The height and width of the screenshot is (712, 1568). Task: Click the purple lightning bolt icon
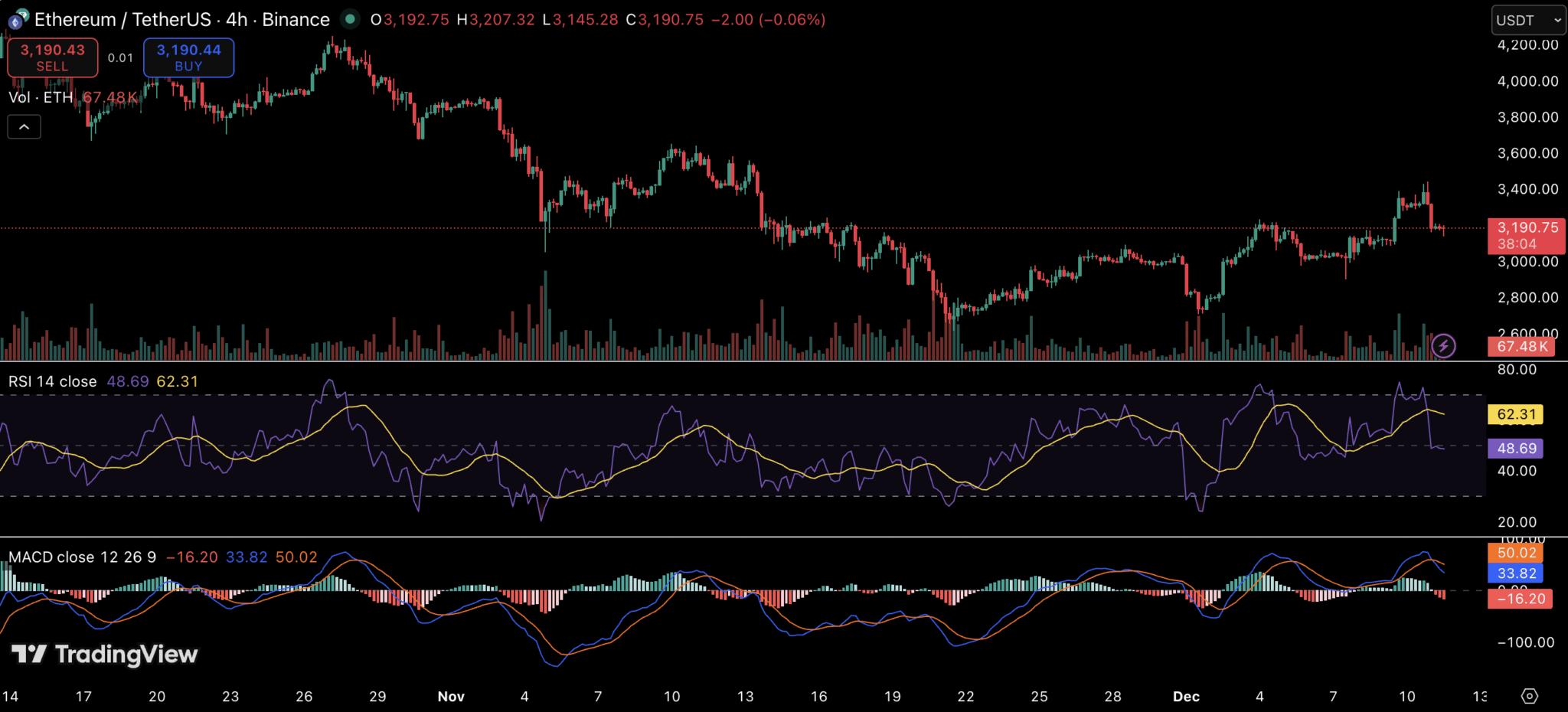click(x=1443, y=346)
